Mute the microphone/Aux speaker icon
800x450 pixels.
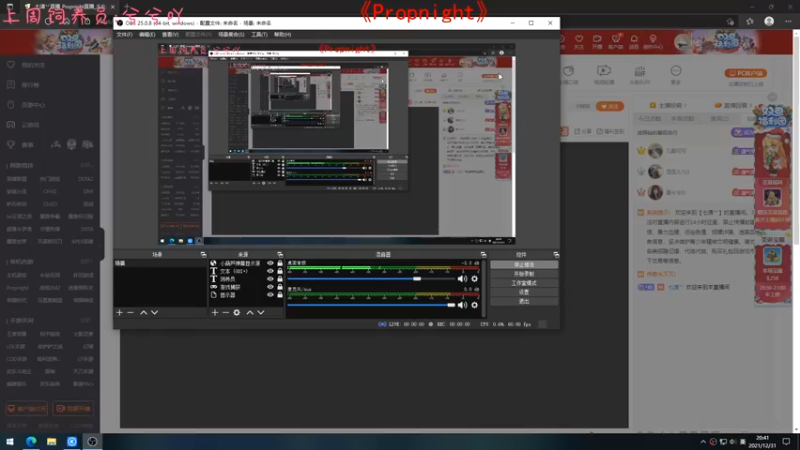pos(462,305)
